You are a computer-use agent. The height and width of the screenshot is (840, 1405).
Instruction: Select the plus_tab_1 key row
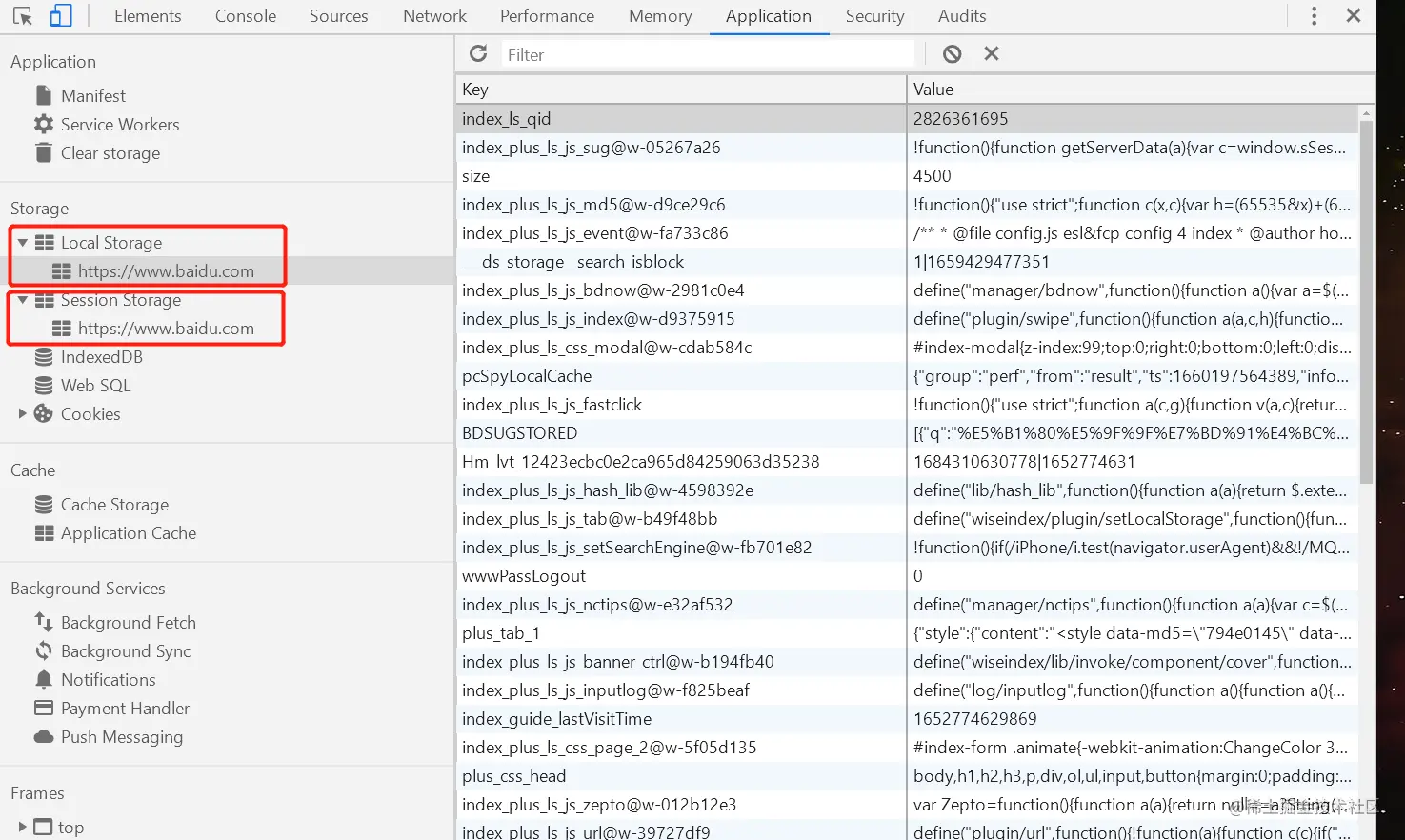pos(907,633)
